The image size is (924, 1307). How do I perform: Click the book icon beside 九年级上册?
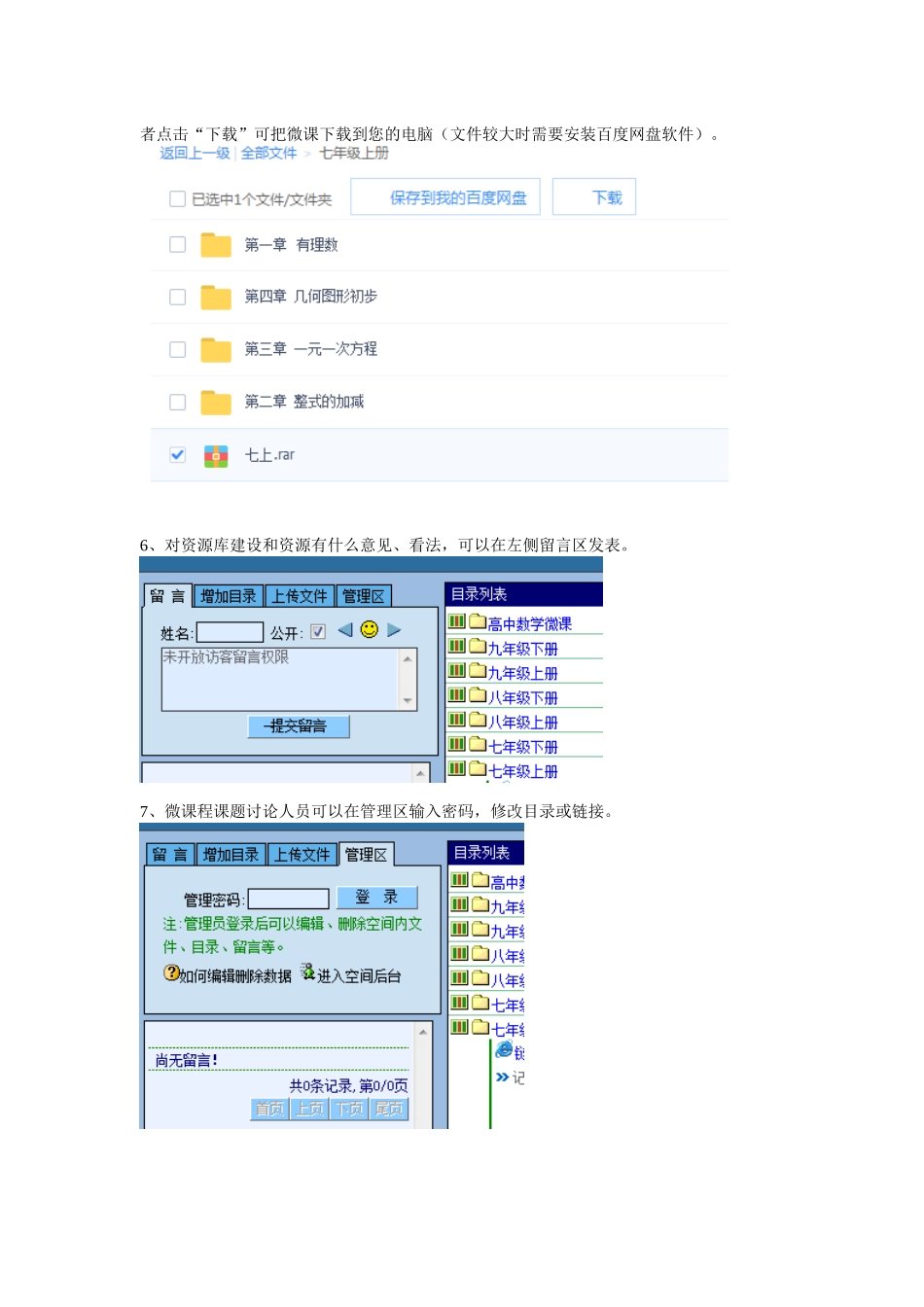tap(457, 670)
